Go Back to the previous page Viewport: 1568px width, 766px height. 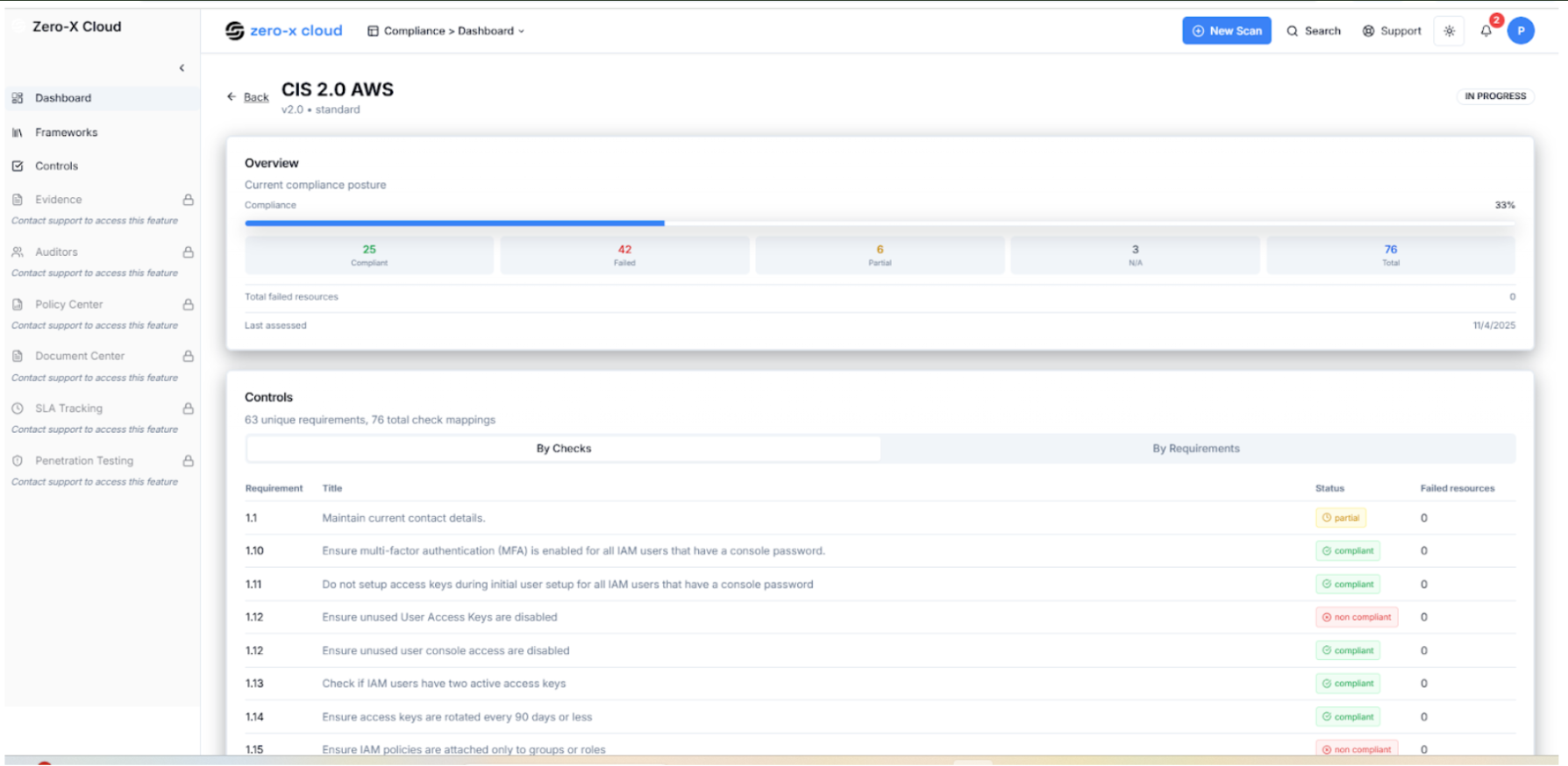pos(256,97)
